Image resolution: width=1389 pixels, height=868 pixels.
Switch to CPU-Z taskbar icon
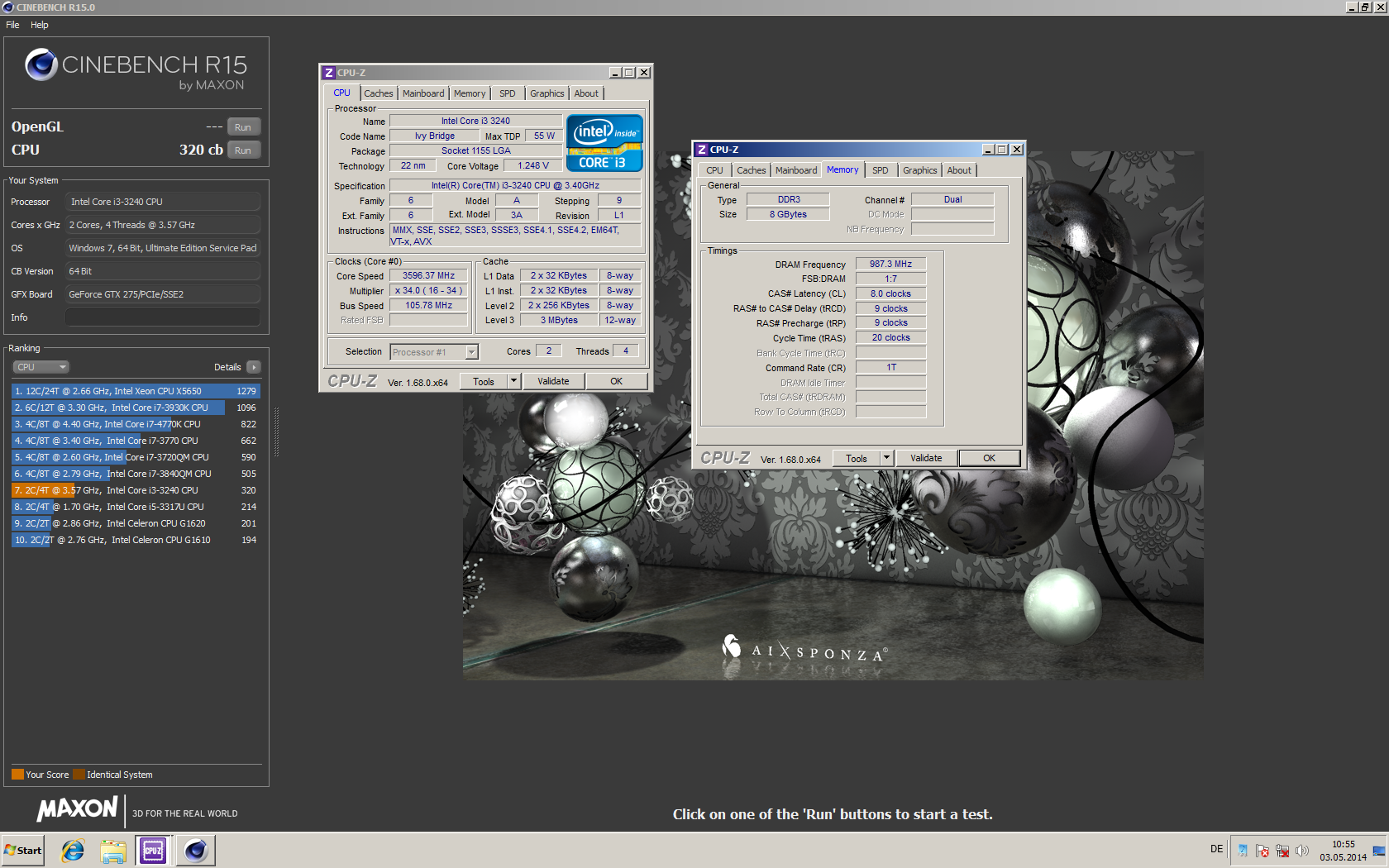[153, 851]
